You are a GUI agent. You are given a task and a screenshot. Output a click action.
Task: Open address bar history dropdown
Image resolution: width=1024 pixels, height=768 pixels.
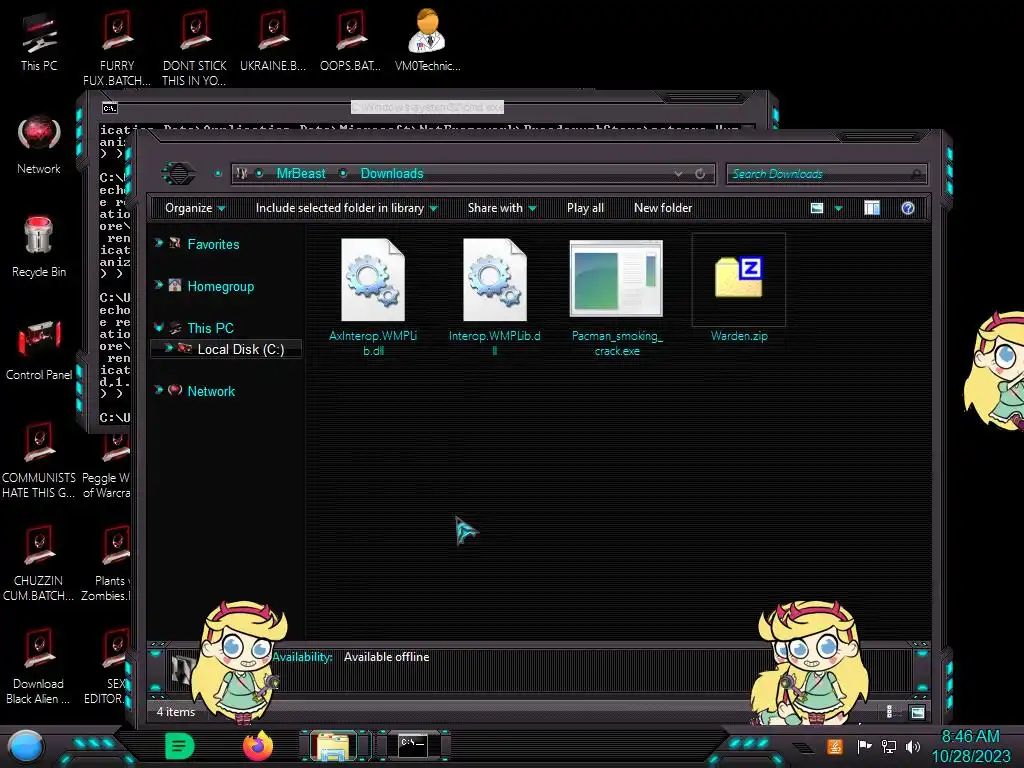tap(679, 174)
